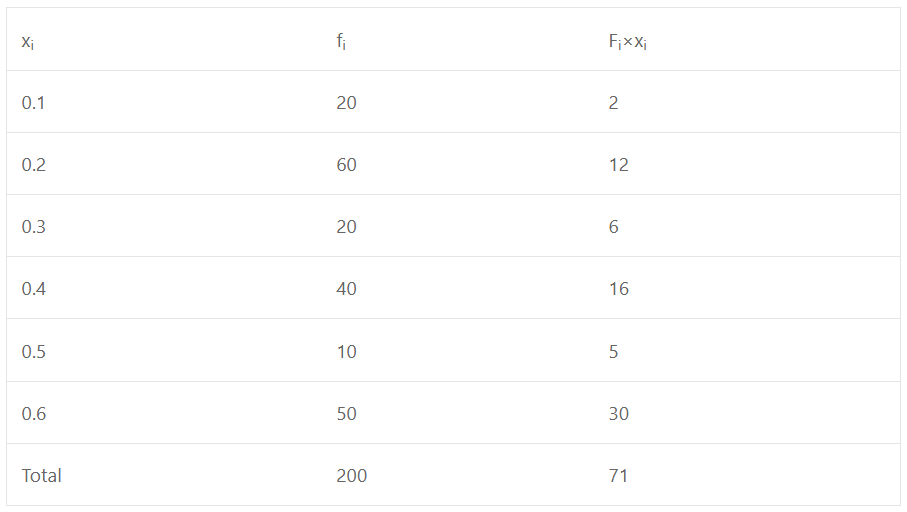Select the product value 5

[x=613, y=352]
